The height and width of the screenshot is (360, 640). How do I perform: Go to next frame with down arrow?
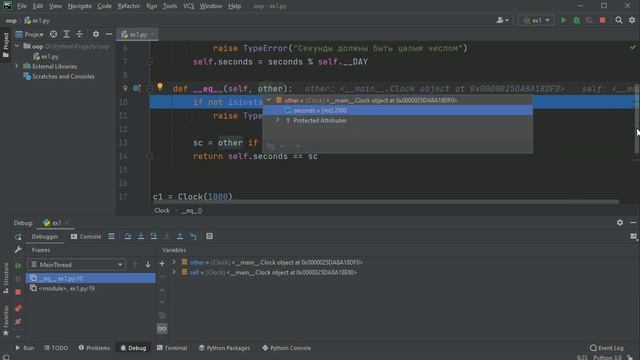pyautogui.click(x=148, y=265)
